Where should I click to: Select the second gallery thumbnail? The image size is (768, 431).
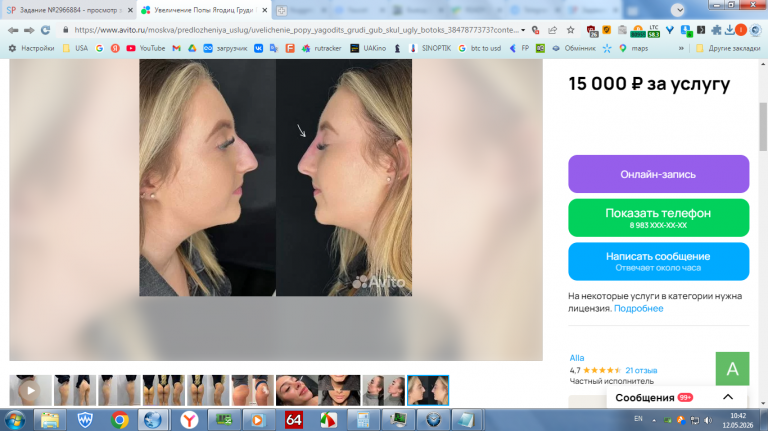tap(74, 390)
